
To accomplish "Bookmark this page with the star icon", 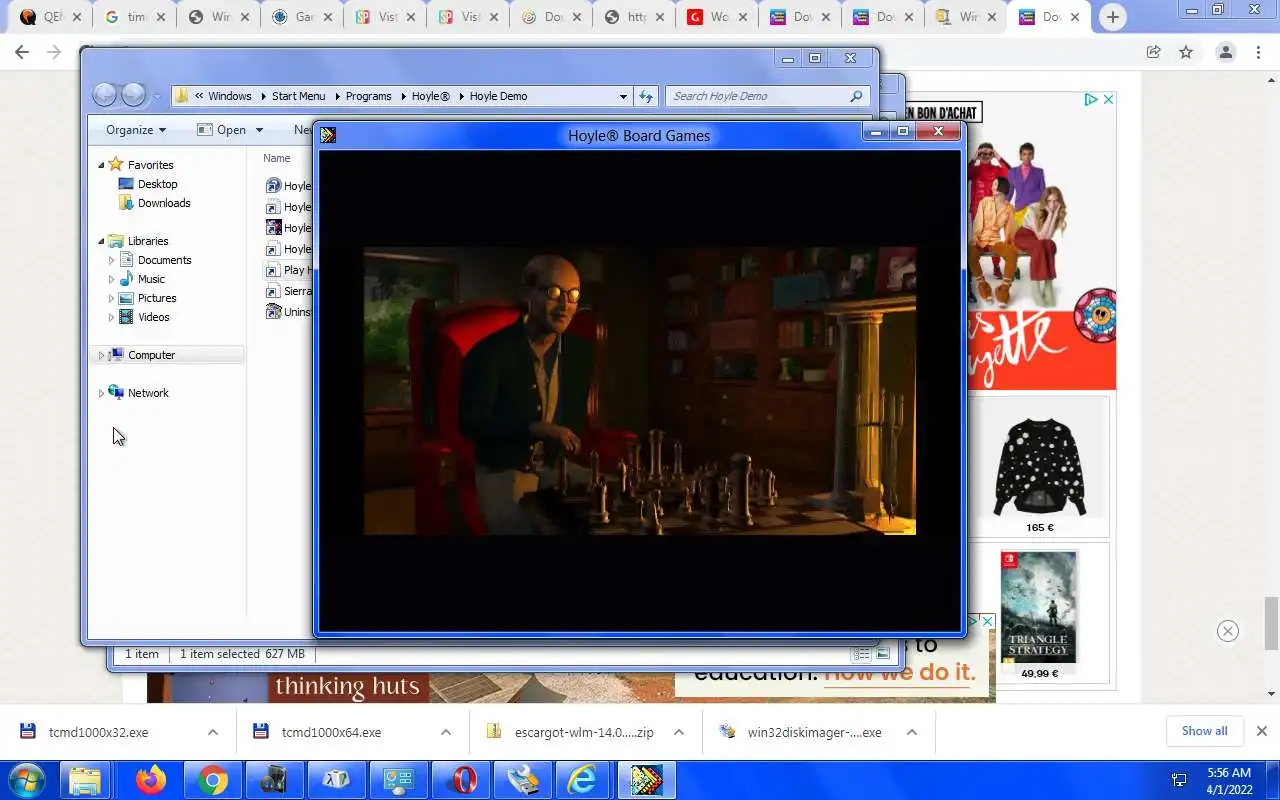I will coord(1186,52).
